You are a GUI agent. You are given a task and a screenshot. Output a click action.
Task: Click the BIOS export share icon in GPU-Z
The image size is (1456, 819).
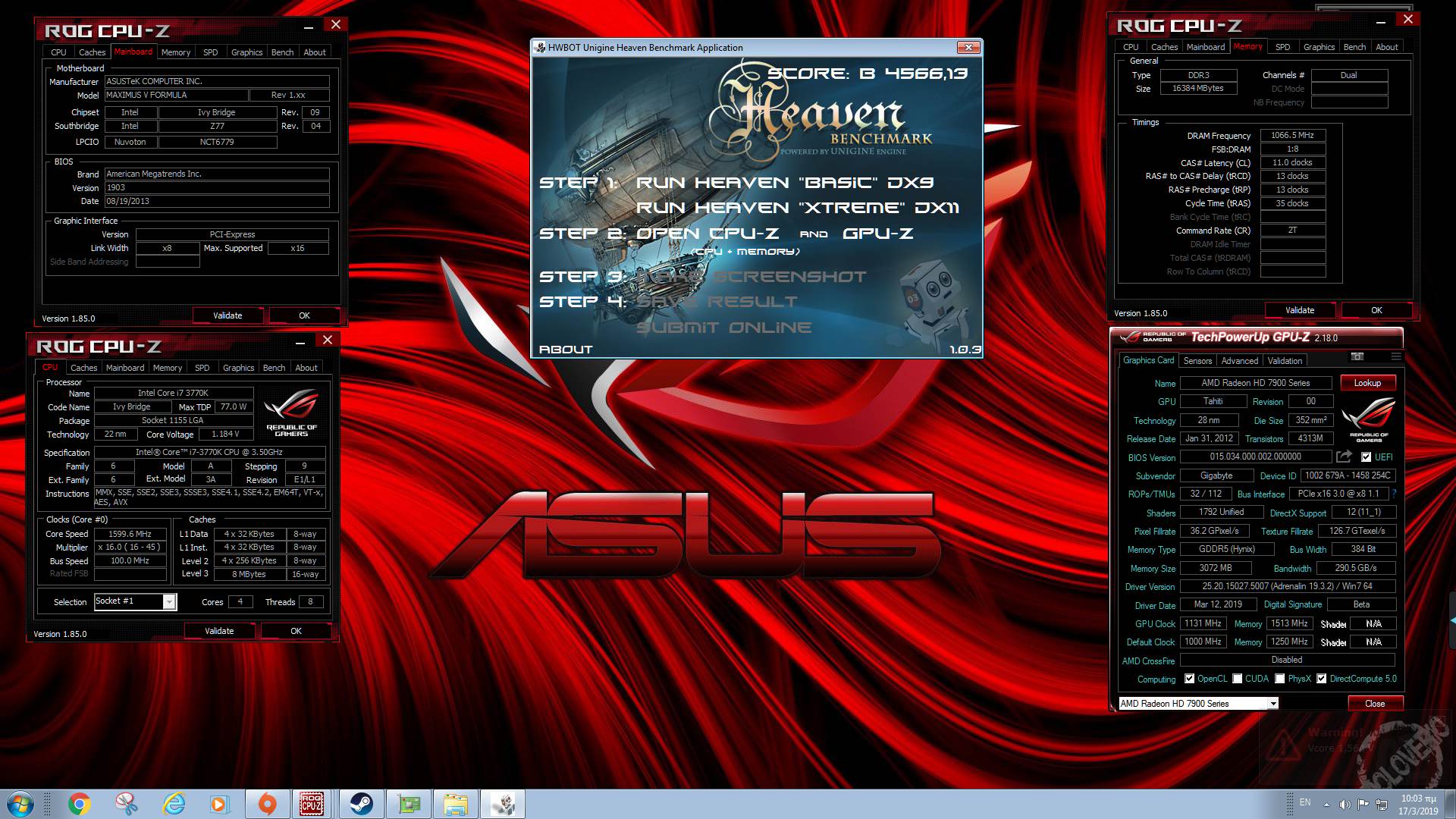pos(1344,457)
